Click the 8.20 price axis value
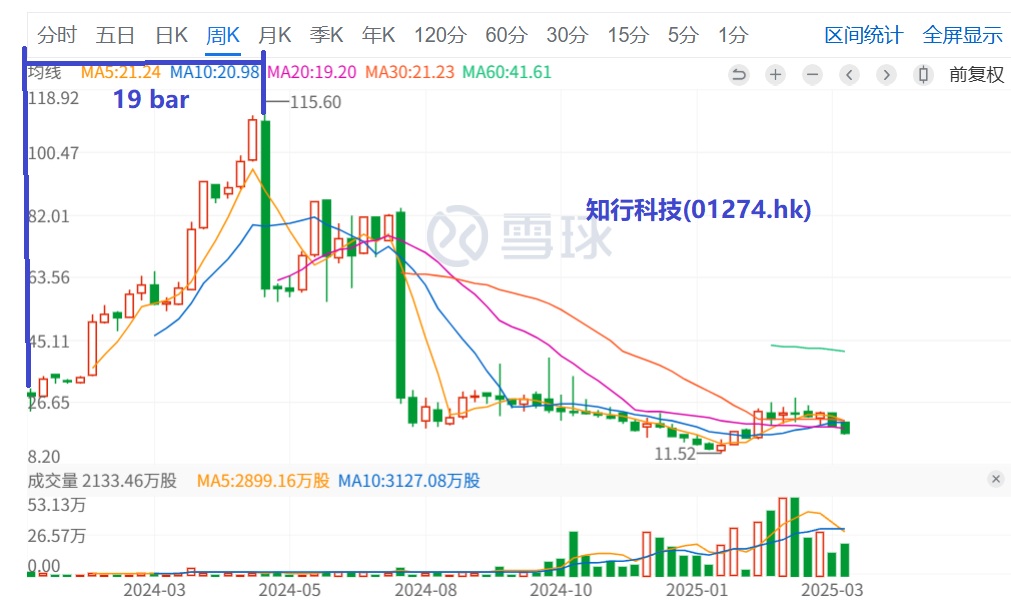 click(x=44, y=457)
